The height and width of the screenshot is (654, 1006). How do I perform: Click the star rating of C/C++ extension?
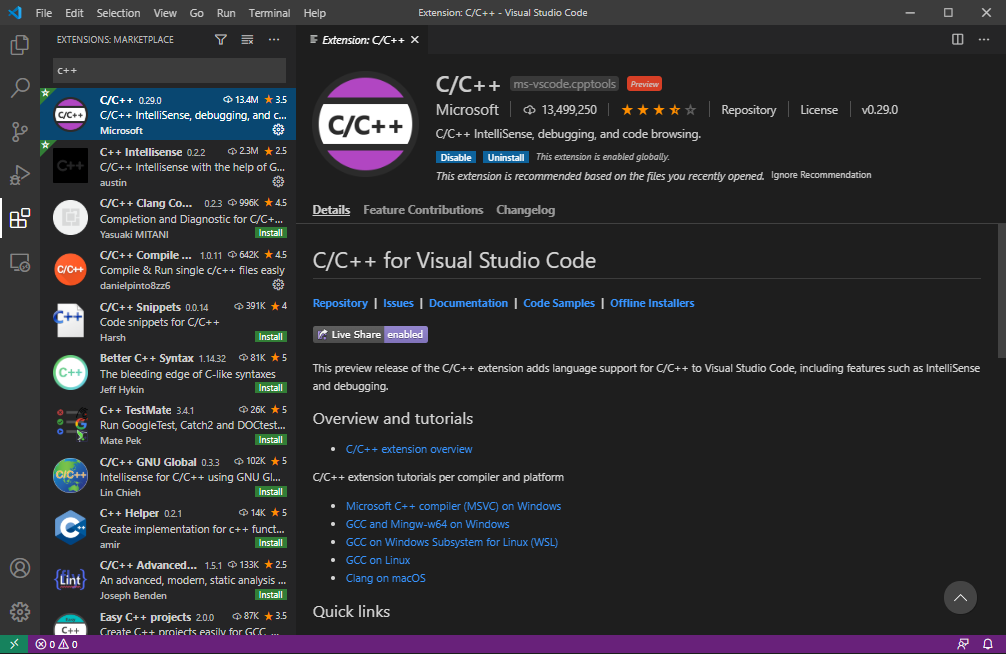pyautogui.click(x=658, y=110)
